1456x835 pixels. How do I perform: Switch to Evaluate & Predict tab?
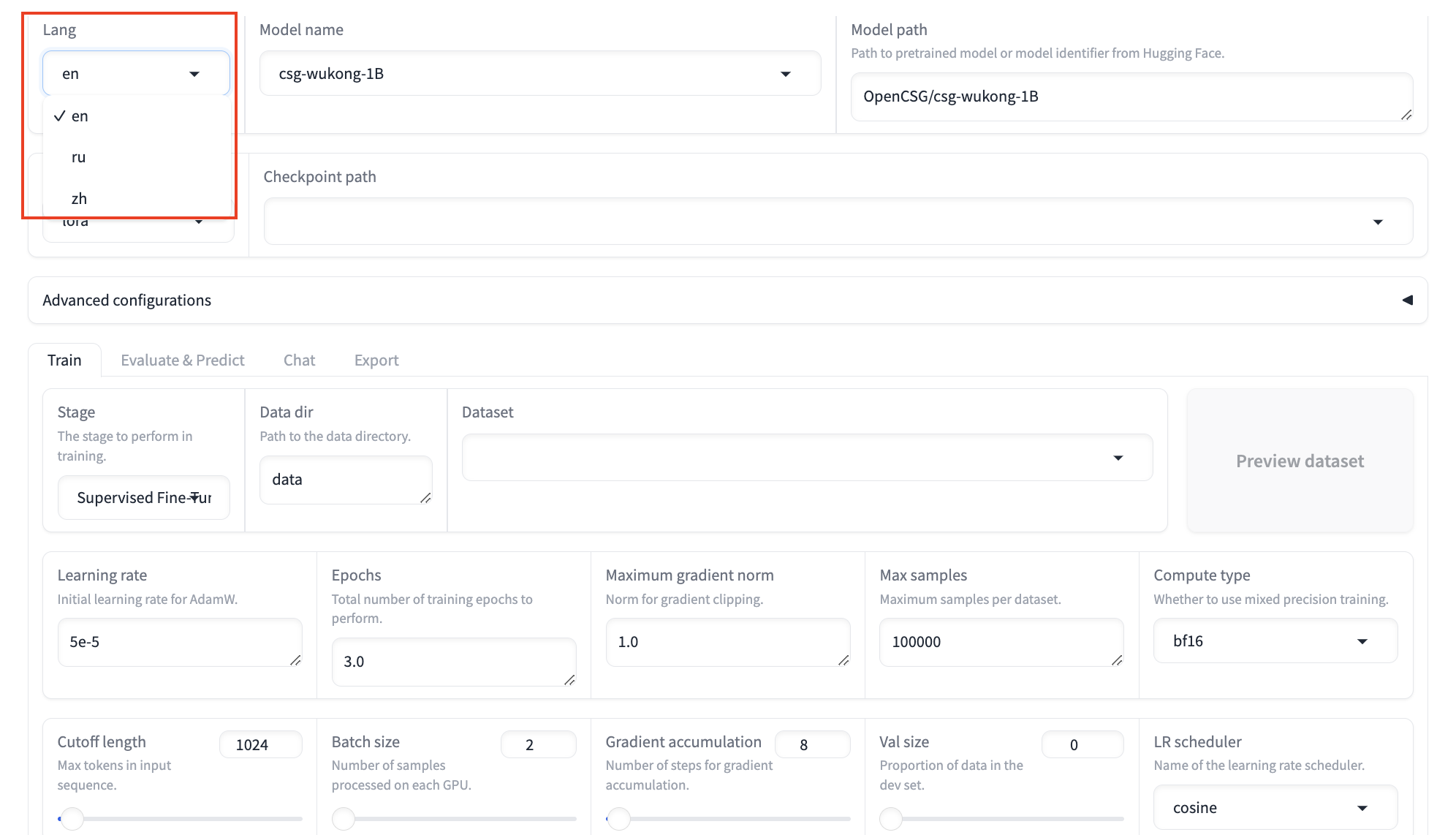[x=183, y=360]
